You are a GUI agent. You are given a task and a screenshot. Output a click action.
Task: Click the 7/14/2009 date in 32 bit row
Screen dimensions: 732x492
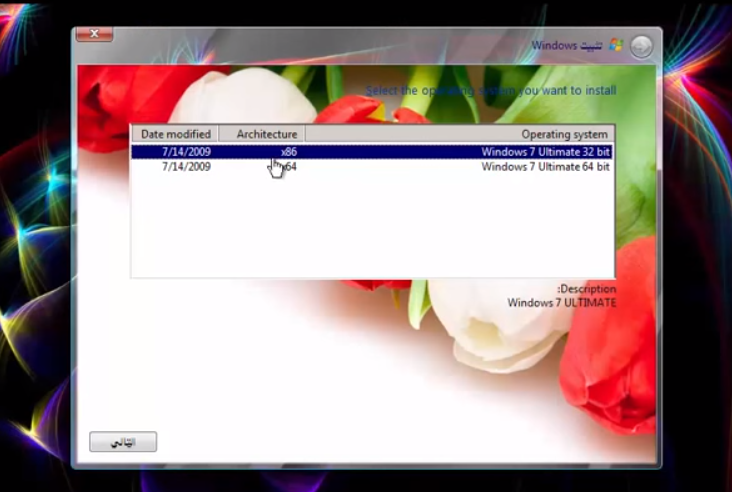click(x=186, y=152)
